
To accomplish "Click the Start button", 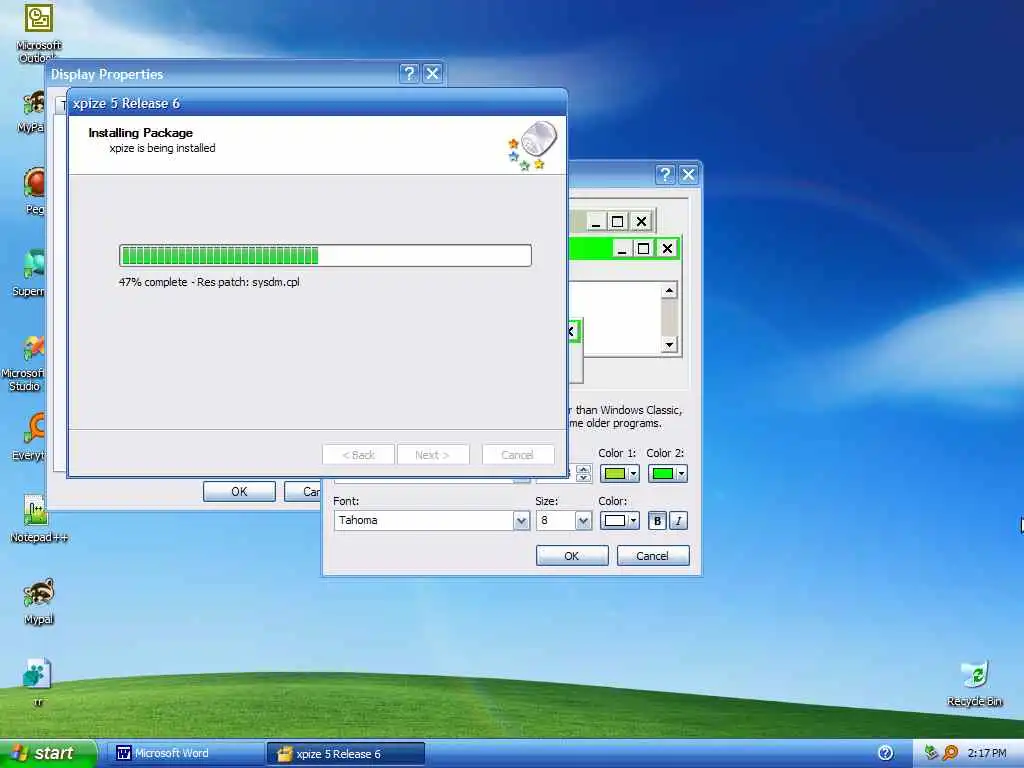I will click(47, 753).
